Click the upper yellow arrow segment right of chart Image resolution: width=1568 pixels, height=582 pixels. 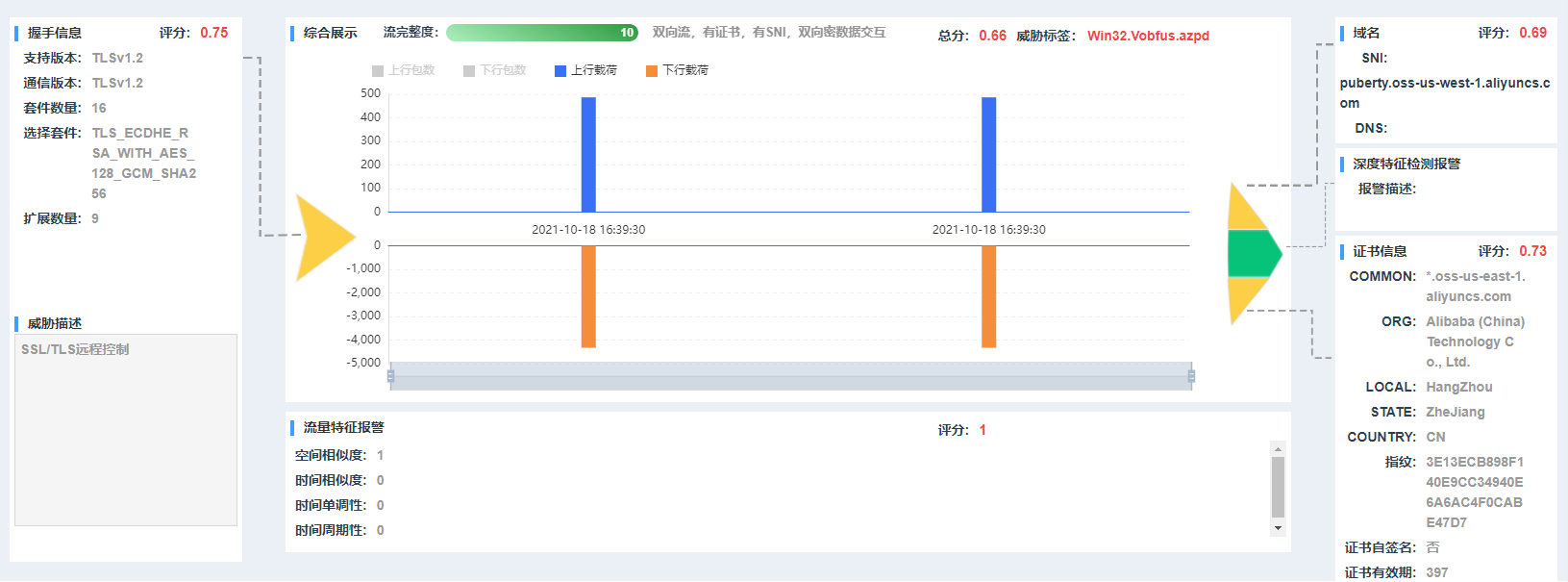point(1245,209)
